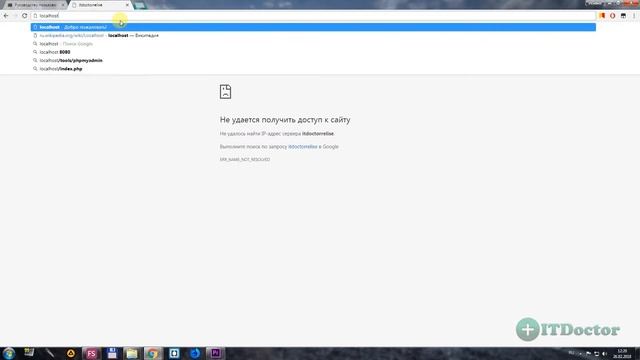Image resolution: width=640 pixels, height=360 pixels.
Task: Open the blue bracket taskbar application
Action: coord(174,353)
